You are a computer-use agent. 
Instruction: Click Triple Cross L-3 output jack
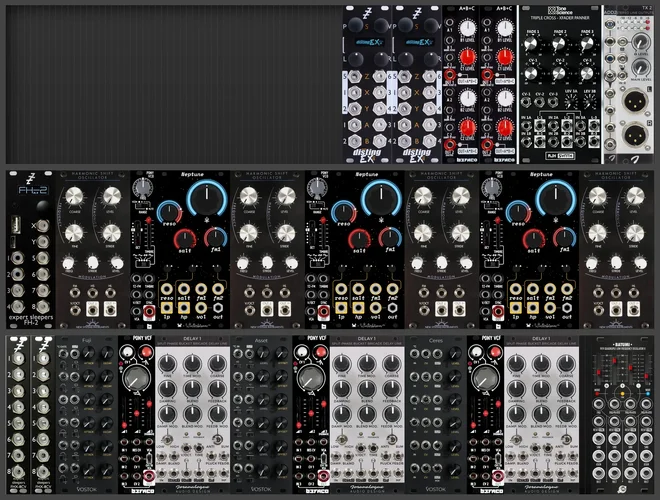point(594,125)
